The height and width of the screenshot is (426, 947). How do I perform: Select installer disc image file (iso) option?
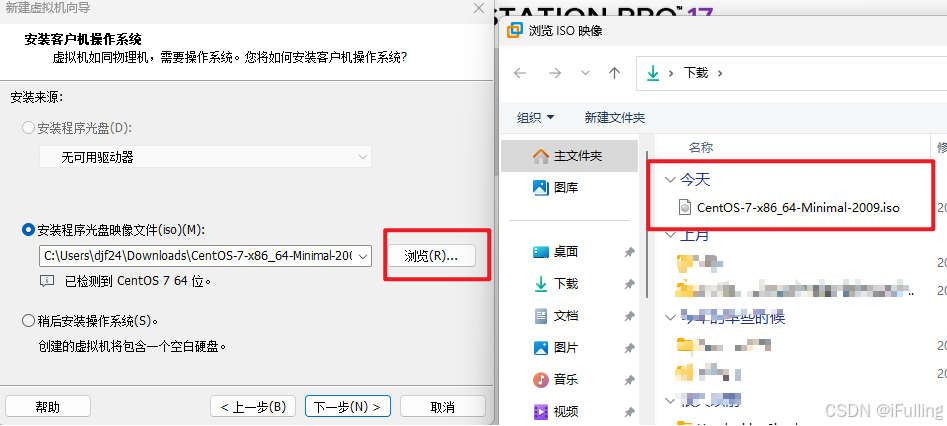click(x=28, y=230)
